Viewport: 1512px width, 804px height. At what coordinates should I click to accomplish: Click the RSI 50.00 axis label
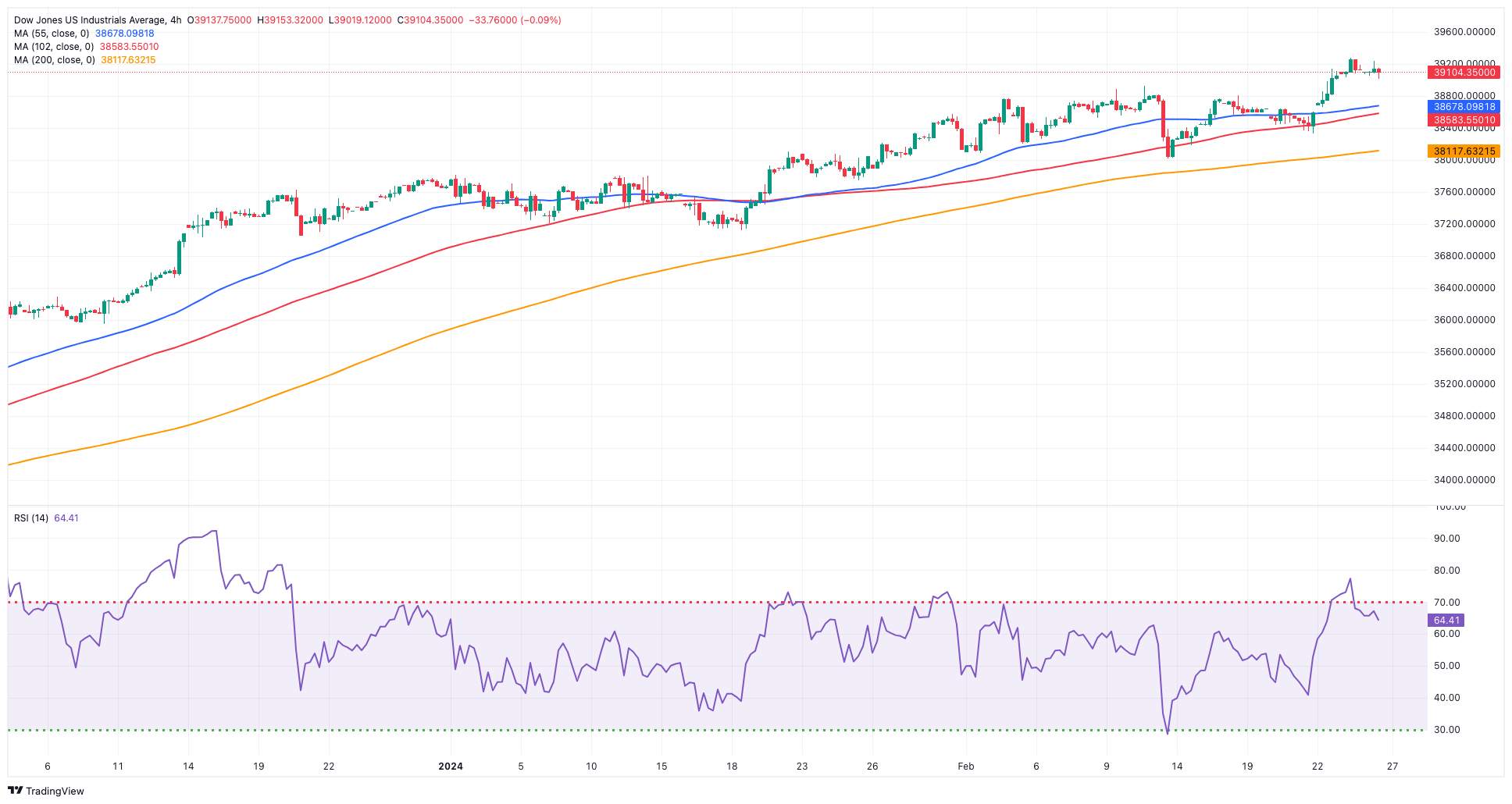point(1447,666)
